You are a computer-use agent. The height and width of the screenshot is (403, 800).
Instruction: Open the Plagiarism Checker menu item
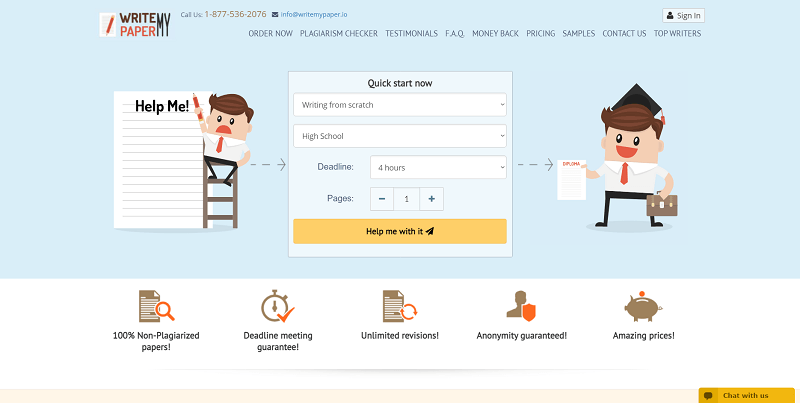(339, 33)
